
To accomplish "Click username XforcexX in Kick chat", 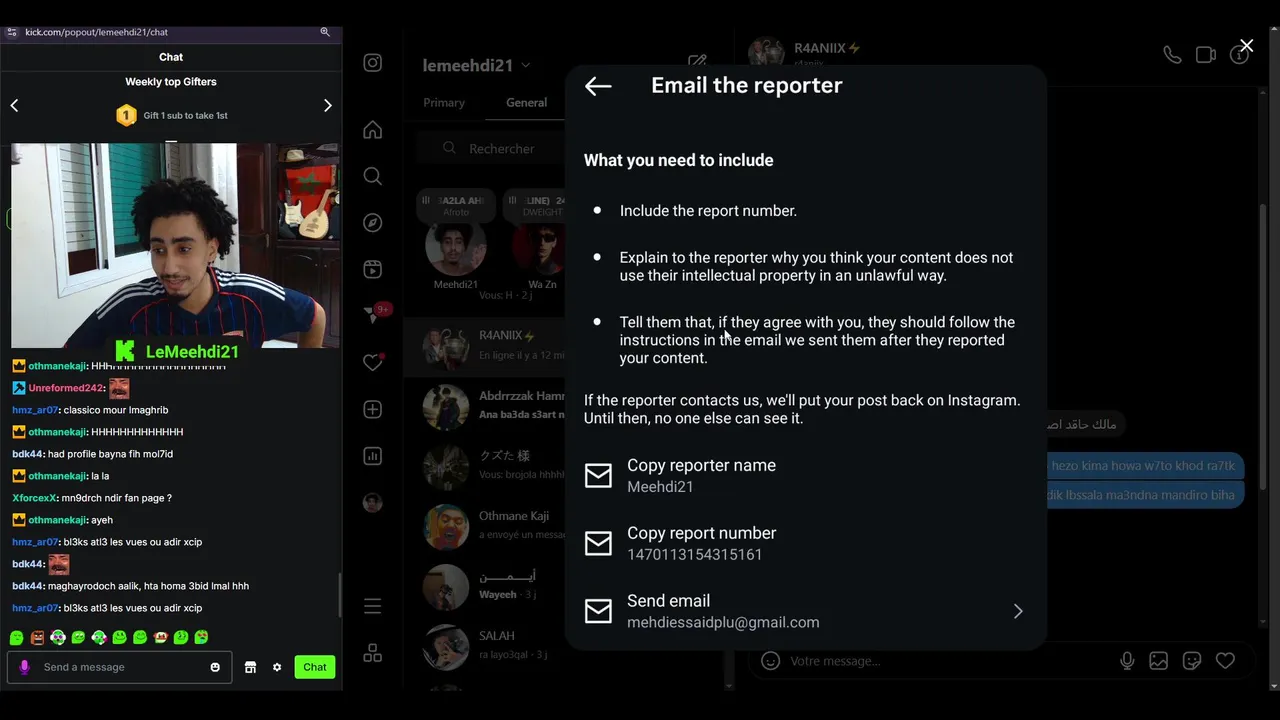I will pos(34,498).
